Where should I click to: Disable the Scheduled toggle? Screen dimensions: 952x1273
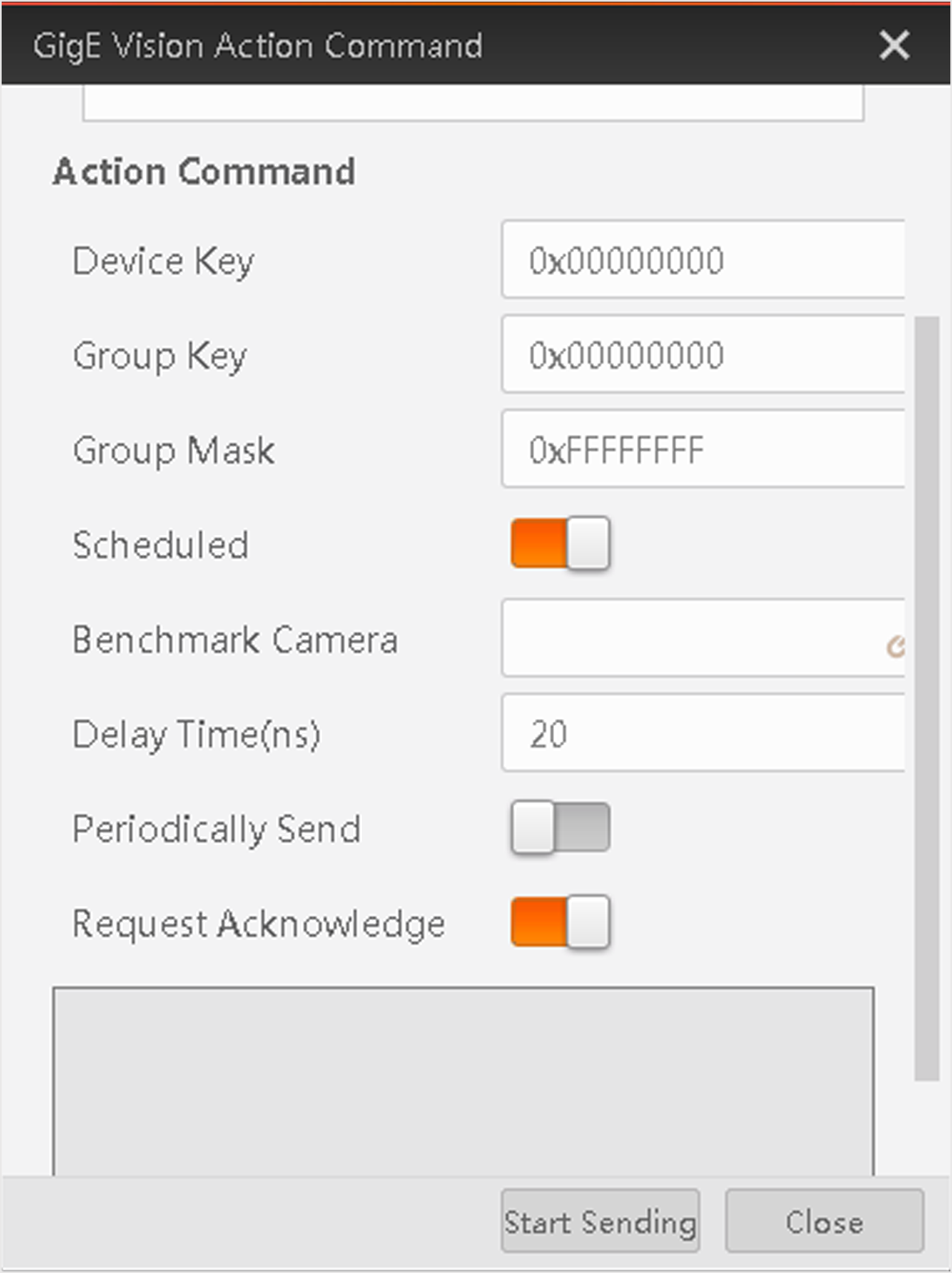(561, 544)
